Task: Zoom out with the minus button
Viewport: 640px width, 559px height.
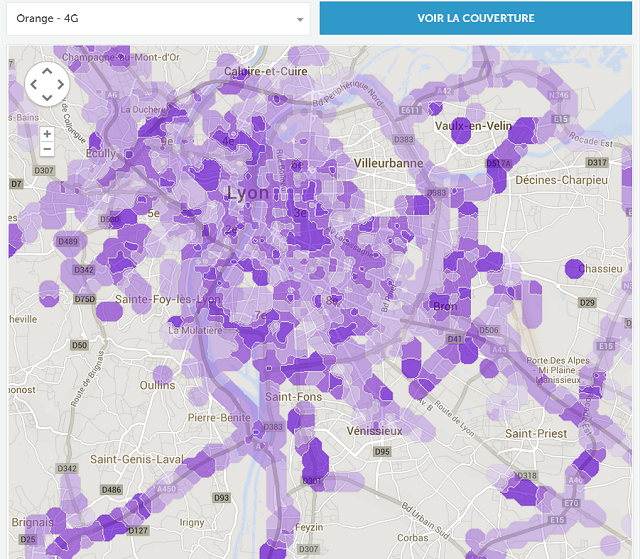Action: tap(47, 149)
